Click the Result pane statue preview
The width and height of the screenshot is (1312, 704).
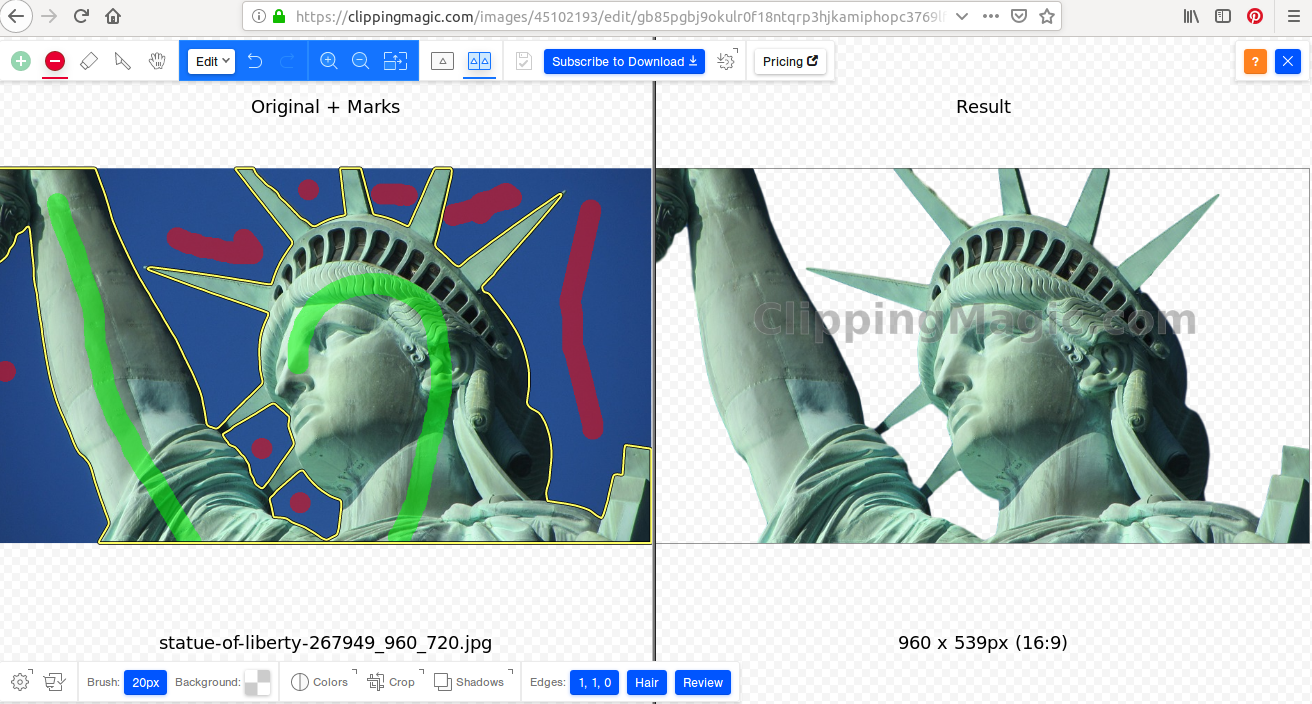coord(982,355)
